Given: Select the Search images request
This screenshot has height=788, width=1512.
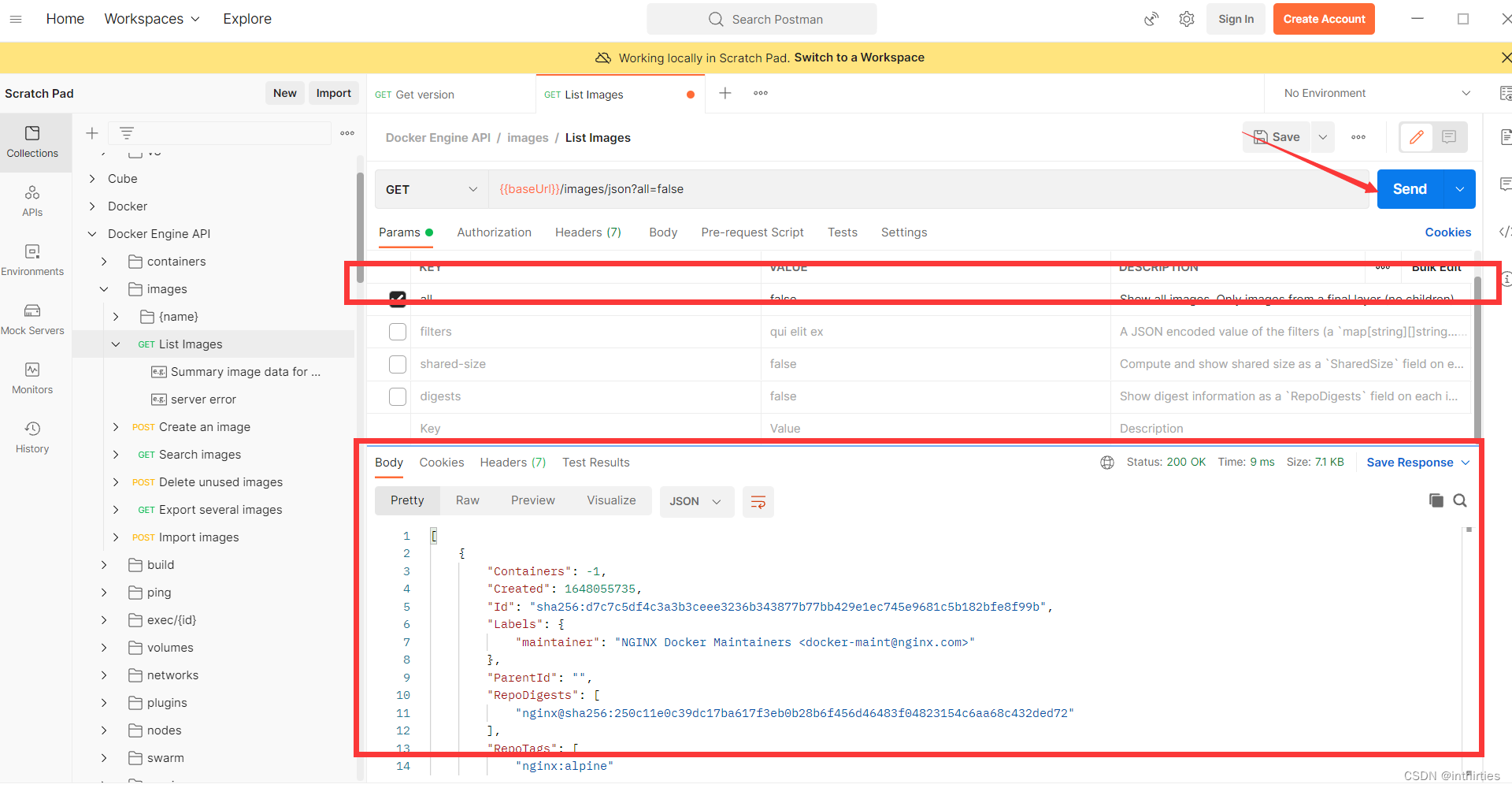Looking at the screenshot, I should [x=199, y=455].
